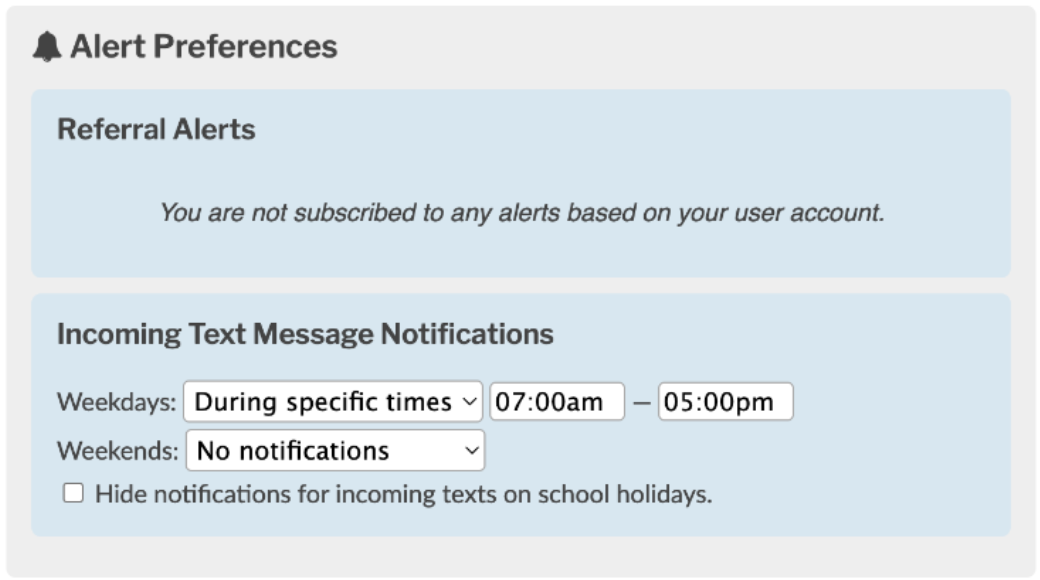Click the dash between the time fields
The height and width of the screenshot is (580, 1040).
[641, 403]
